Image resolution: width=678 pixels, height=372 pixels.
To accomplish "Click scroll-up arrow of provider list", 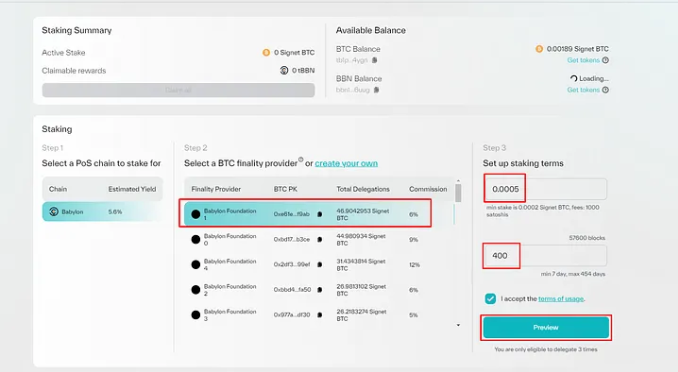I will click(458, 181).
